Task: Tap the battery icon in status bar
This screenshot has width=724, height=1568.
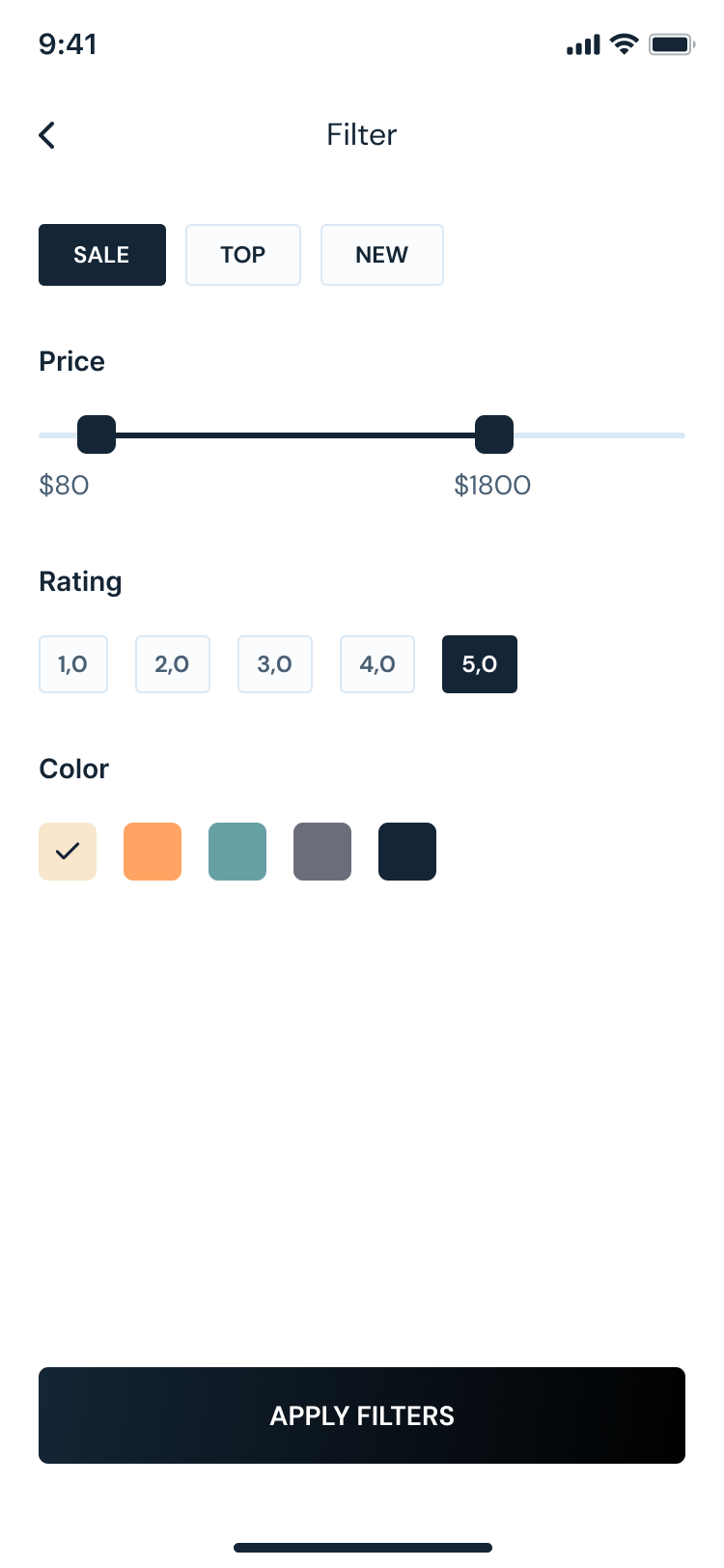Action: [671, 44]
